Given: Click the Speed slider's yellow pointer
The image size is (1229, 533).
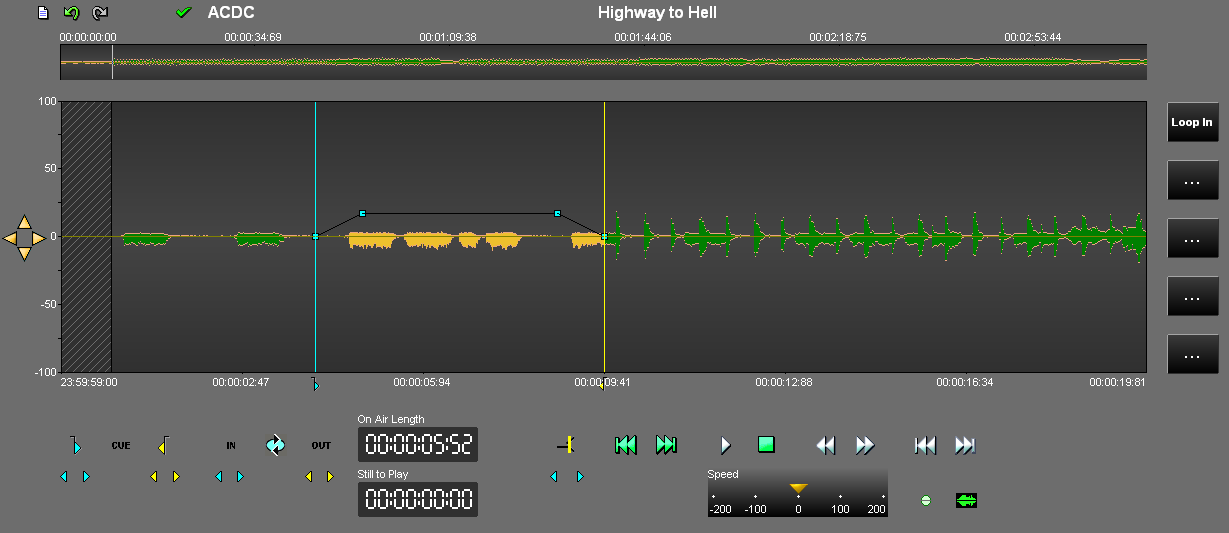Looking at the screenshot, I should pyautogui.click(x=798, y=488).
